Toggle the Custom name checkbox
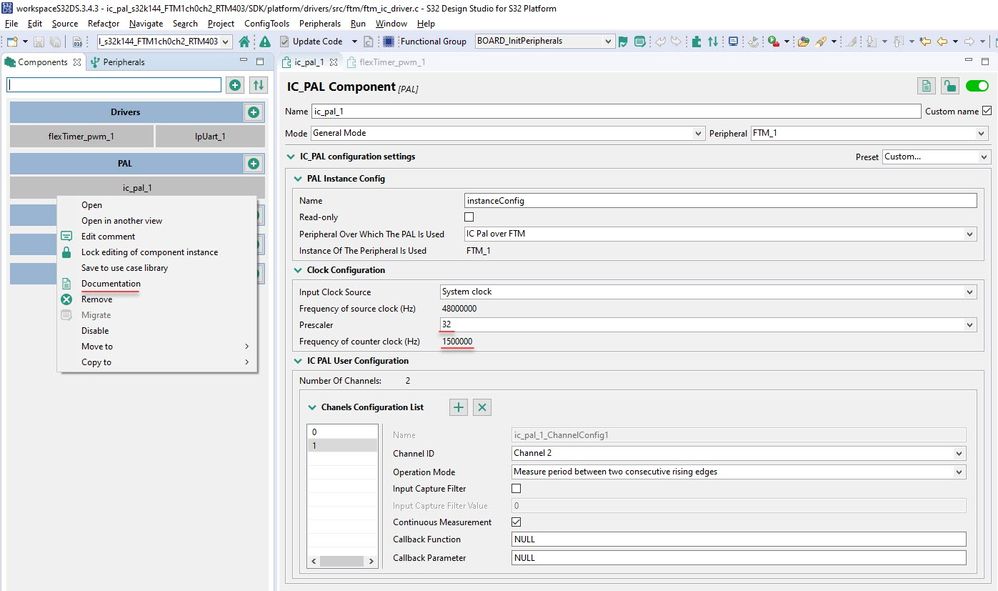 pyautogui.click(x=987, y=111)
